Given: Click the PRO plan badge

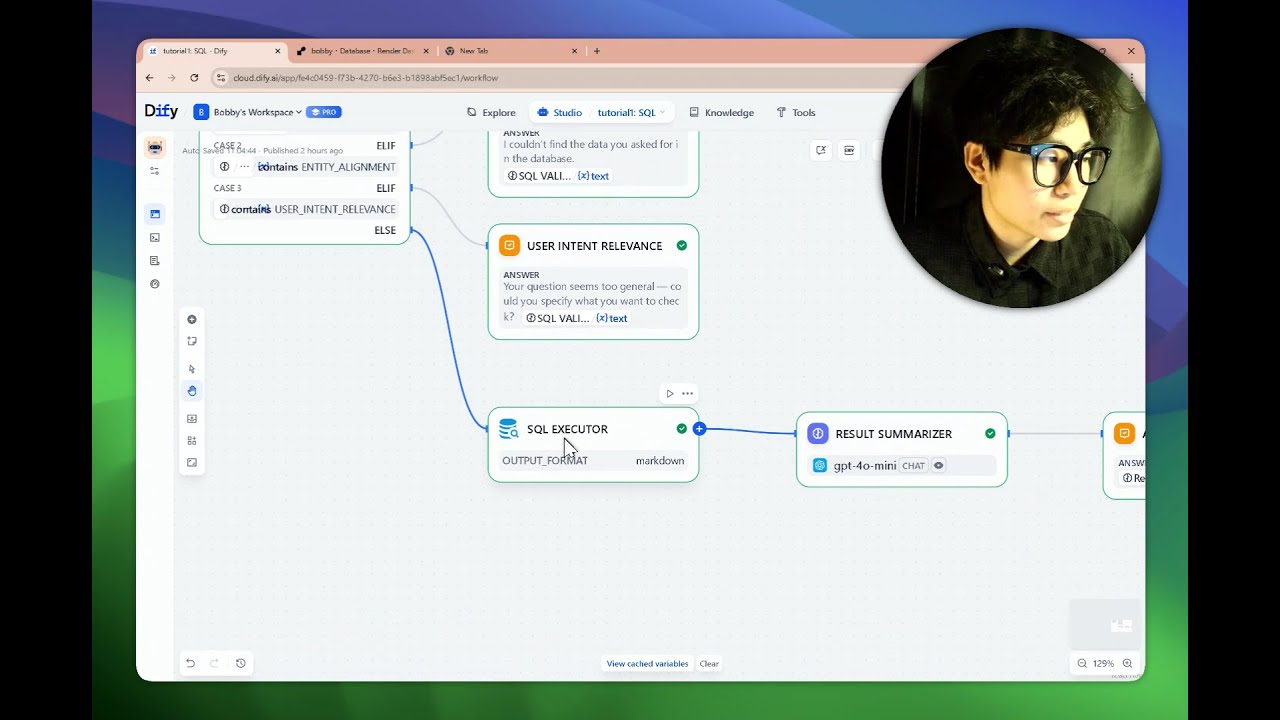Looking at the screenshot, I should (324, 112).
